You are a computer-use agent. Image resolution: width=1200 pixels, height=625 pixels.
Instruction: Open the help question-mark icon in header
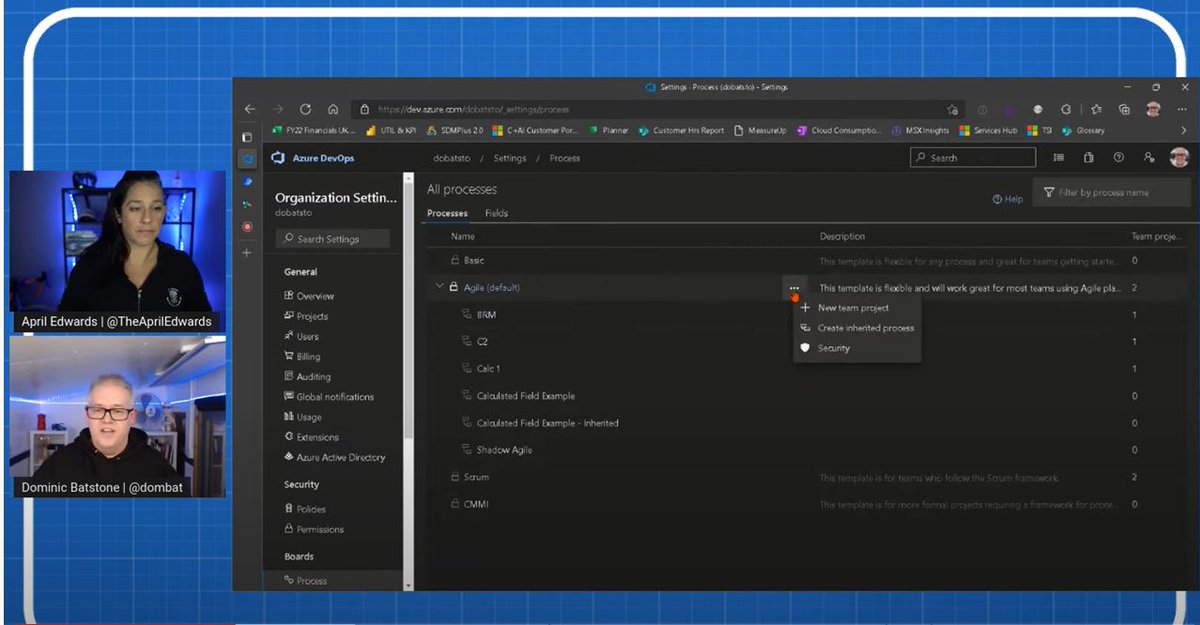1118,157
